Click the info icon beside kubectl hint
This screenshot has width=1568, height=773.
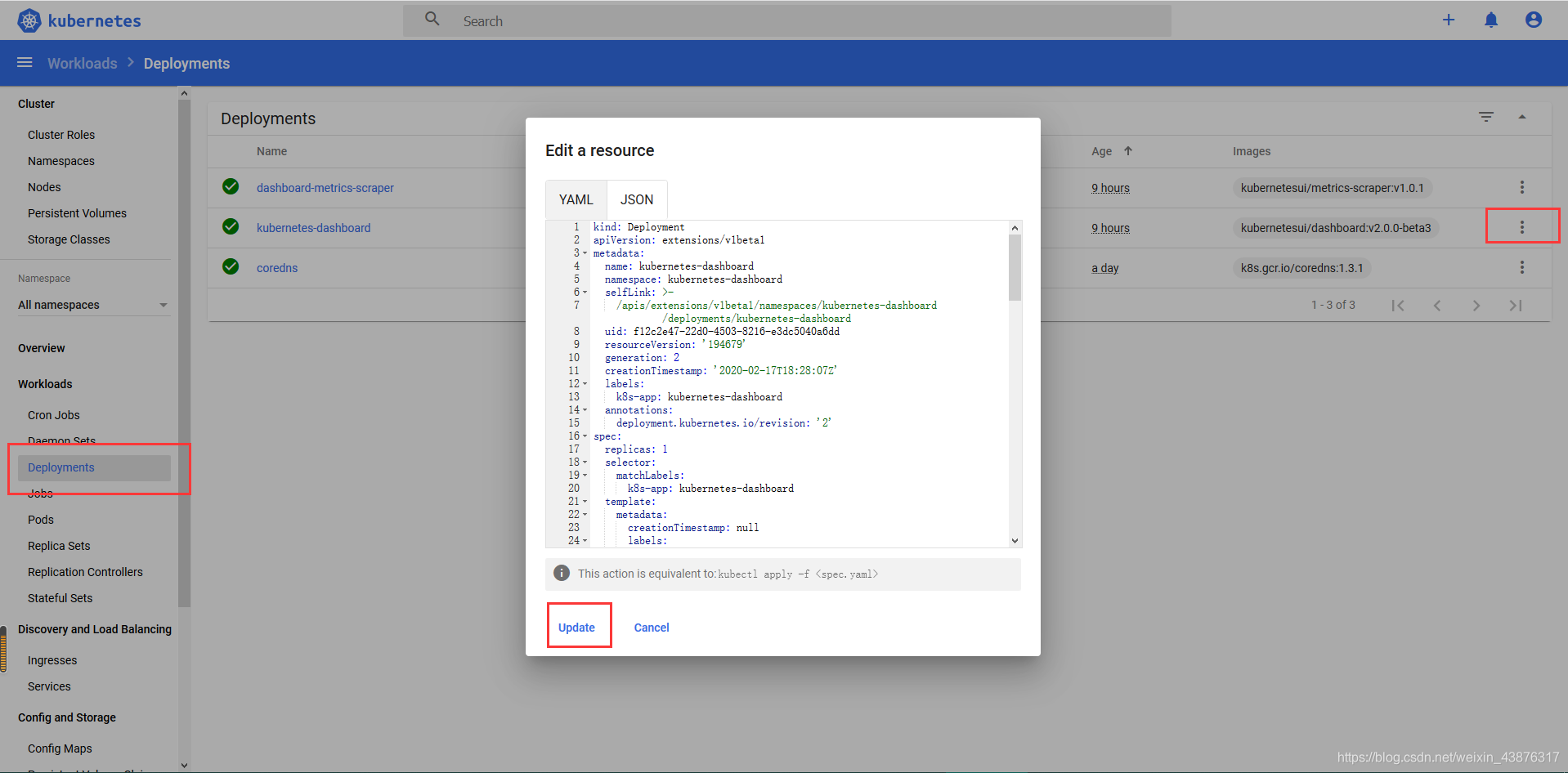point(562,573)
